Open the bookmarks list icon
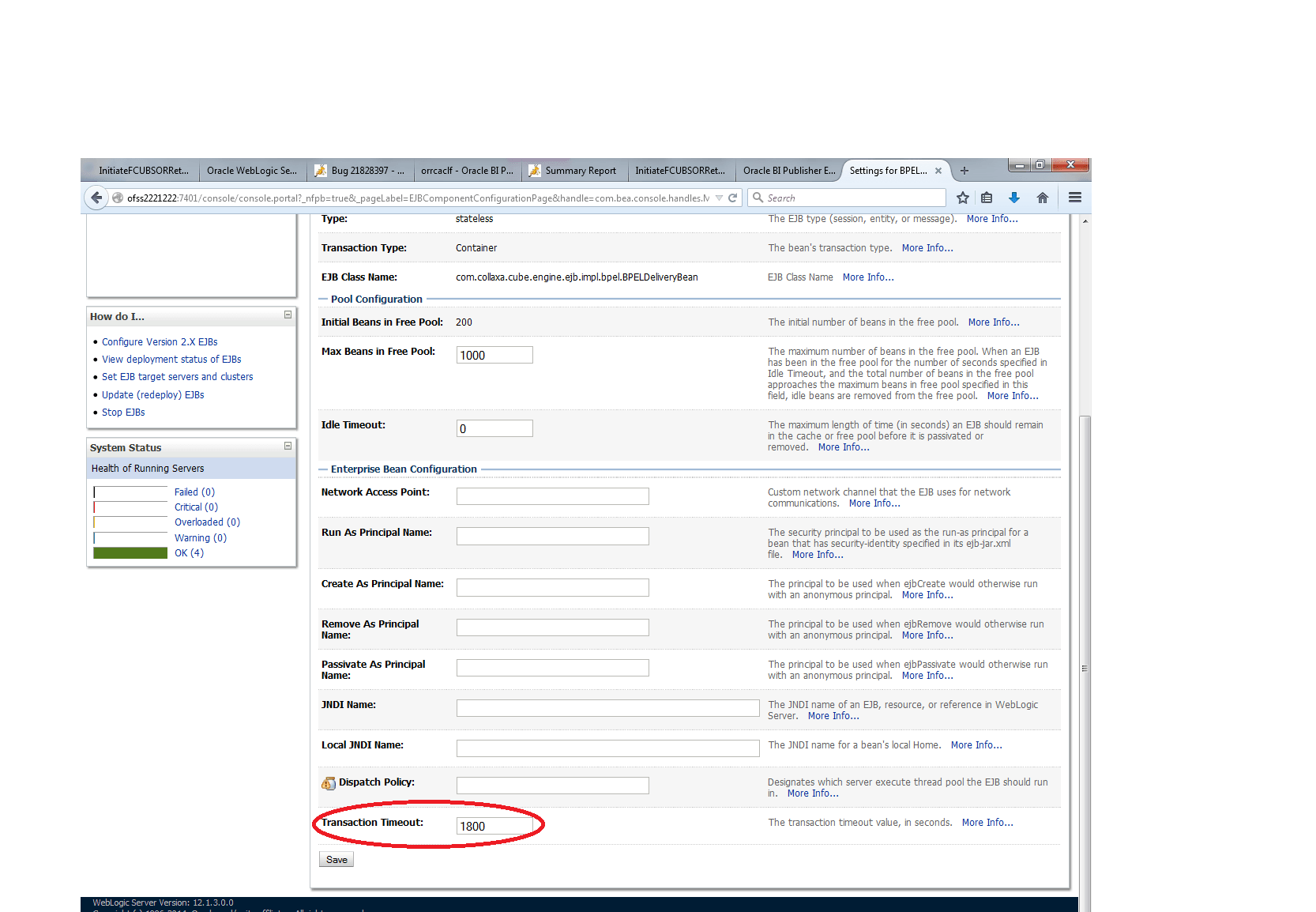 (x=987, y=198)
